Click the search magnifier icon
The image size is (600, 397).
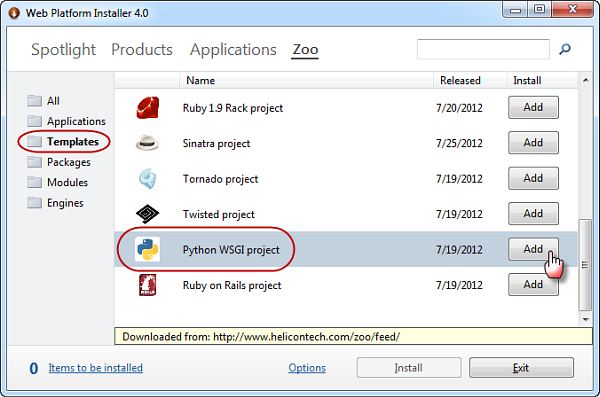point(565,49)
